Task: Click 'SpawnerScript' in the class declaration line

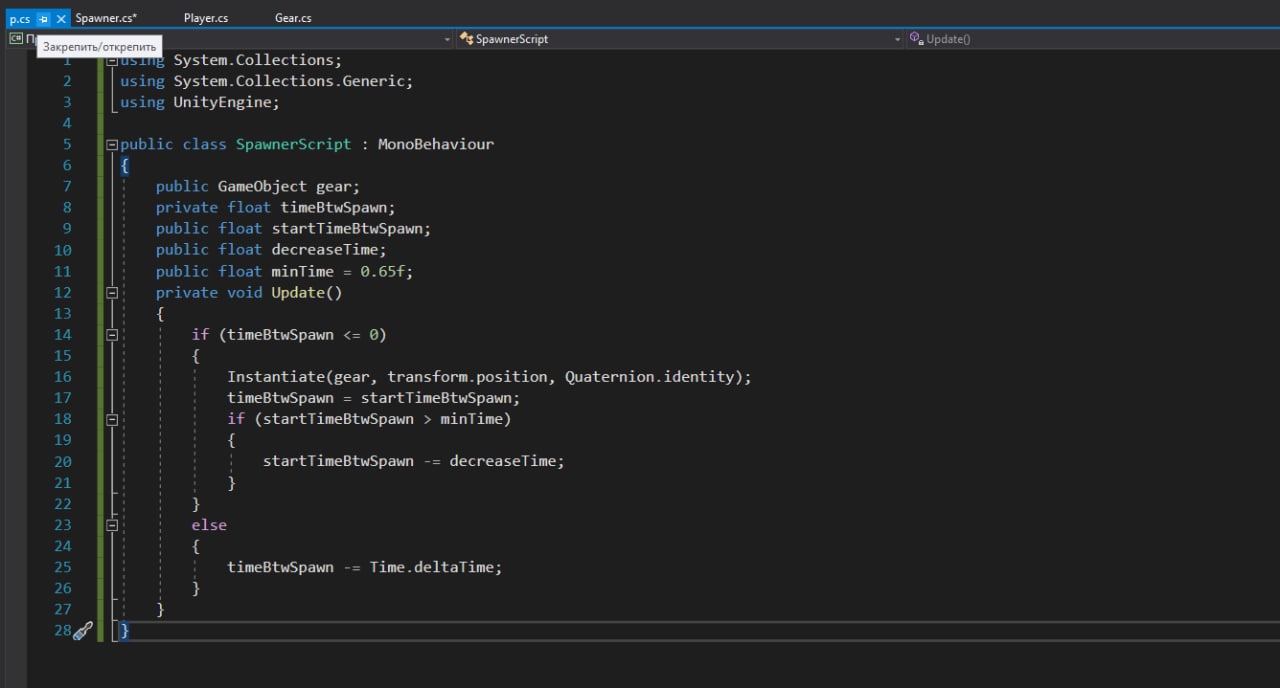Action: pyautogui.click(x=294, y=144)
